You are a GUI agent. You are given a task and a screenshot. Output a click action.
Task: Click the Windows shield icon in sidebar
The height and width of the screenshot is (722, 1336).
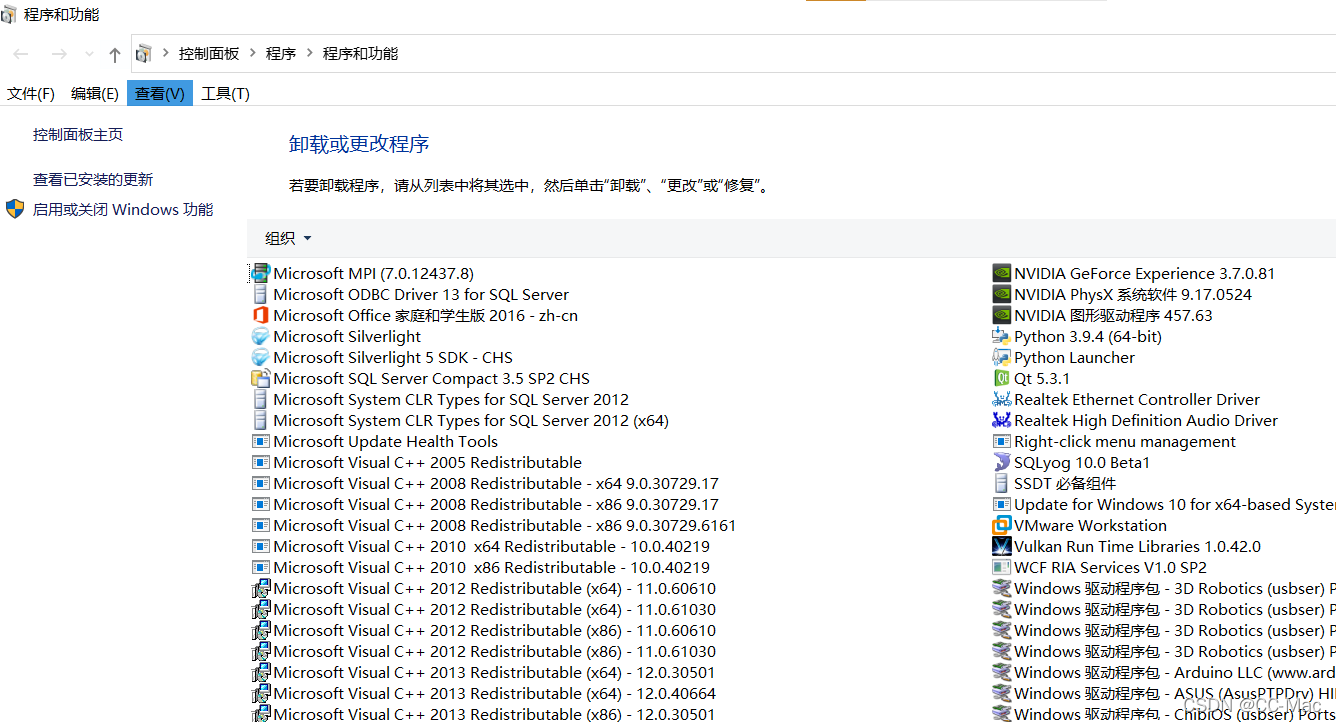(x=15, y=209)
